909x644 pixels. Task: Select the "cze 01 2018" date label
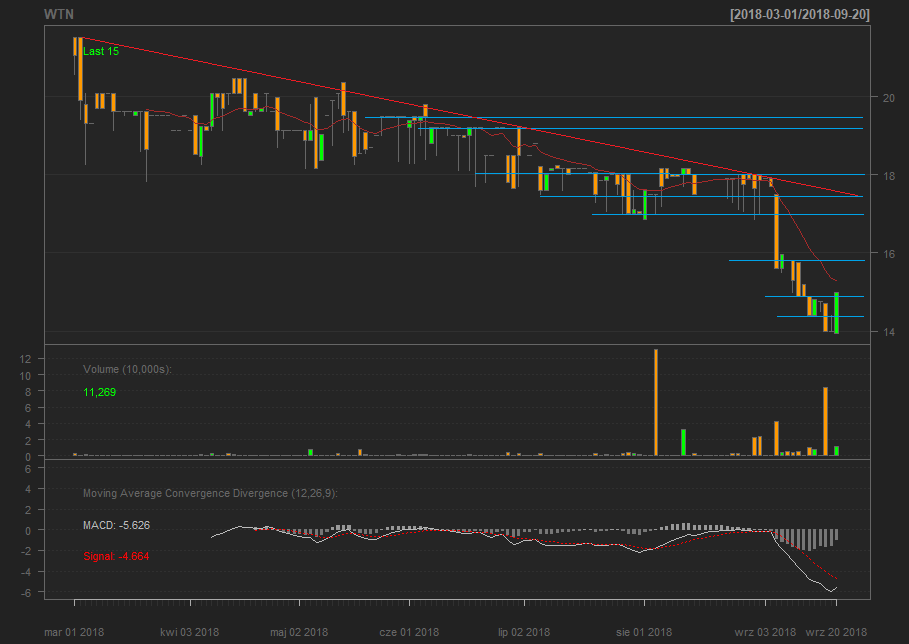point(409,632)
